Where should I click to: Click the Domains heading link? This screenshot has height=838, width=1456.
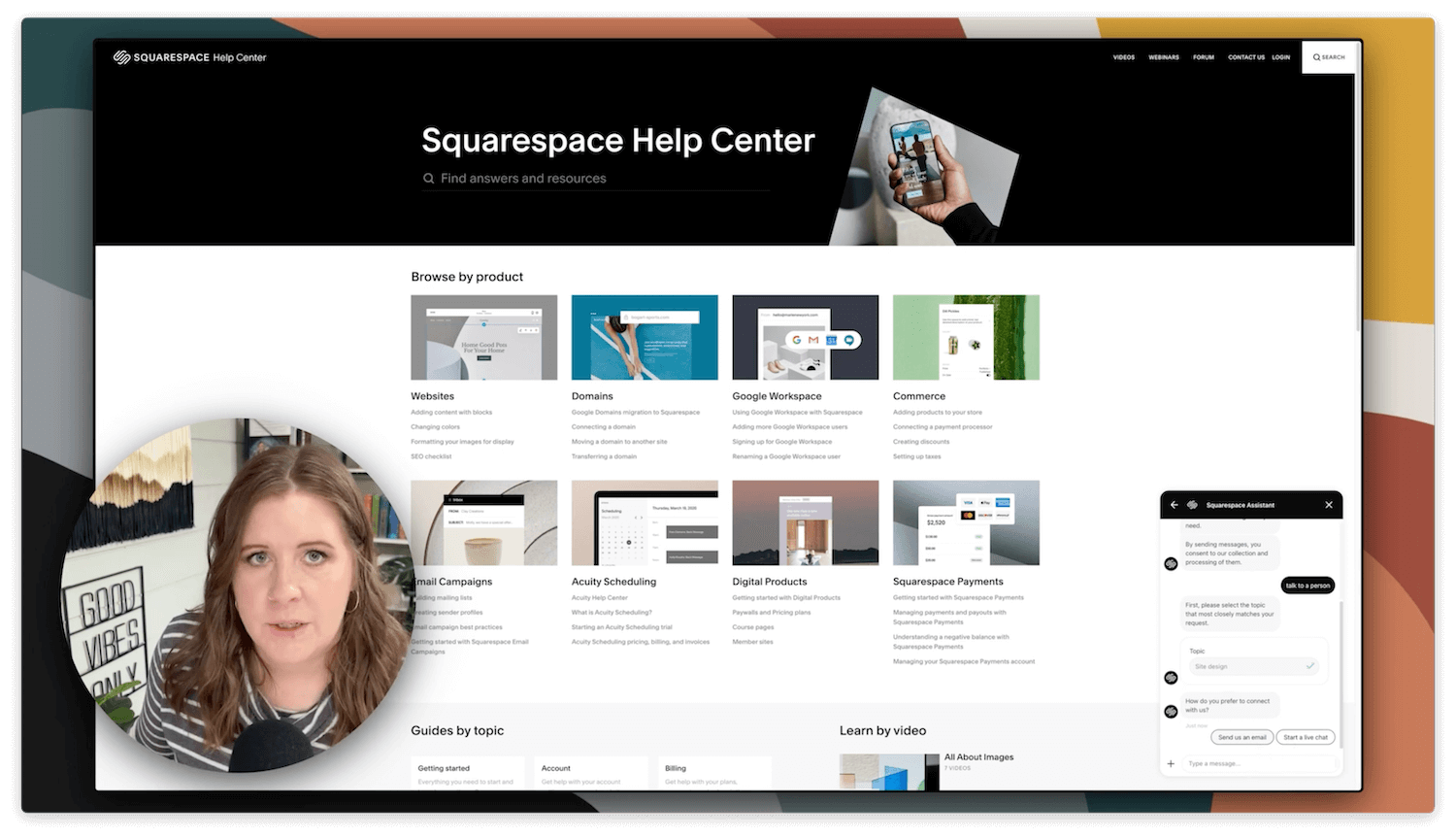click(x=592, y=396)
